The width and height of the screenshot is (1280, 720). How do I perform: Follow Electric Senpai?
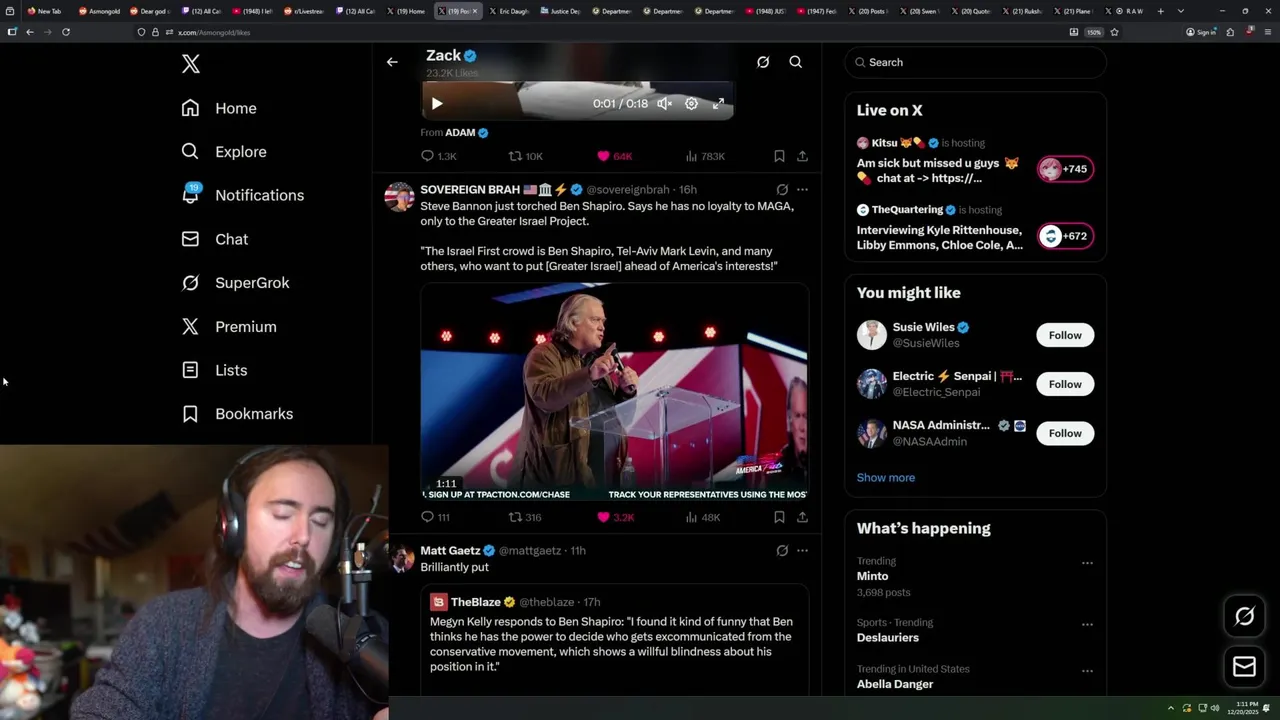pos(1065,384)
